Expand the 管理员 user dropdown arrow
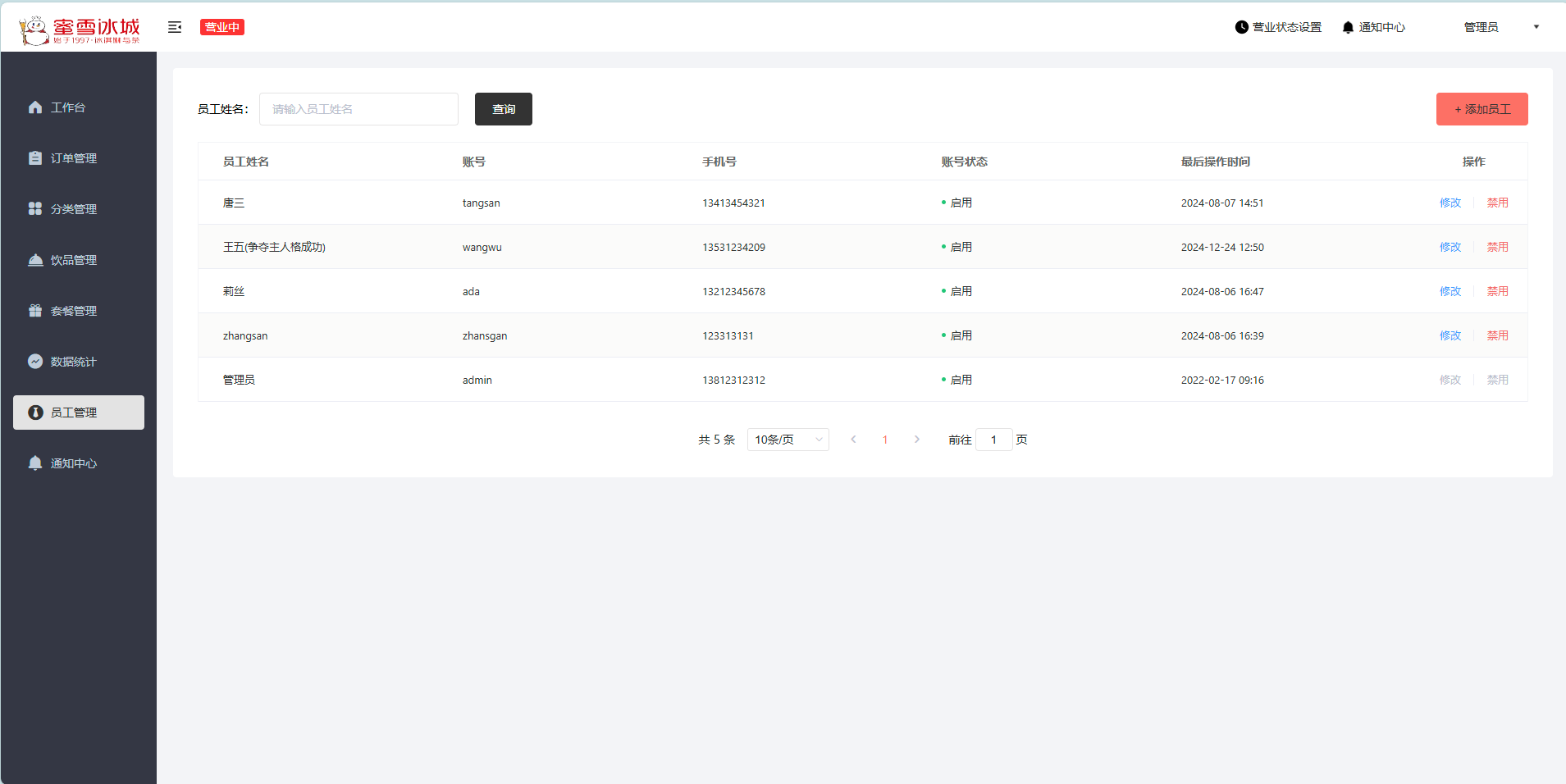The width and height of the screenshot is (1566, 784). 1536,27
